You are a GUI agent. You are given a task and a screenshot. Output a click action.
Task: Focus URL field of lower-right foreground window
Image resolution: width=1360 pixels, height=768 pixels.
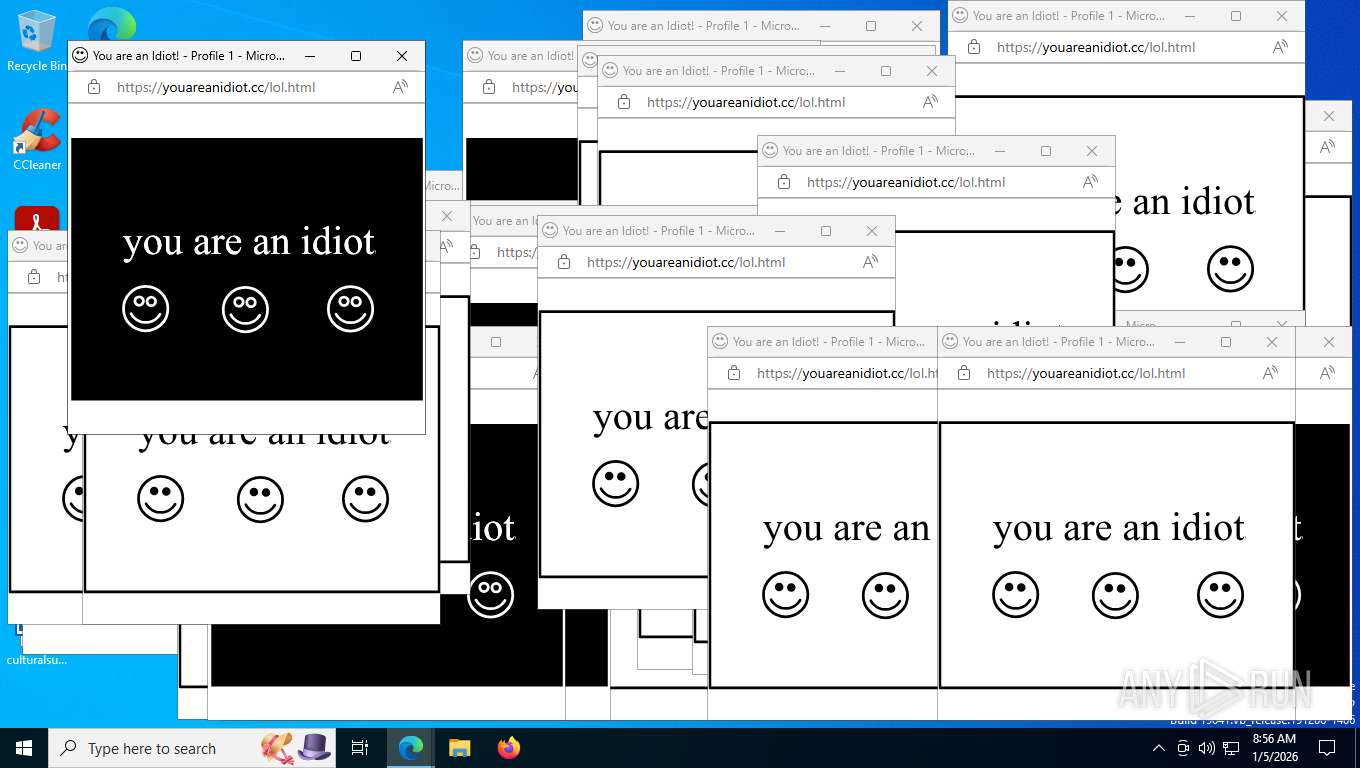(1086, 373)
